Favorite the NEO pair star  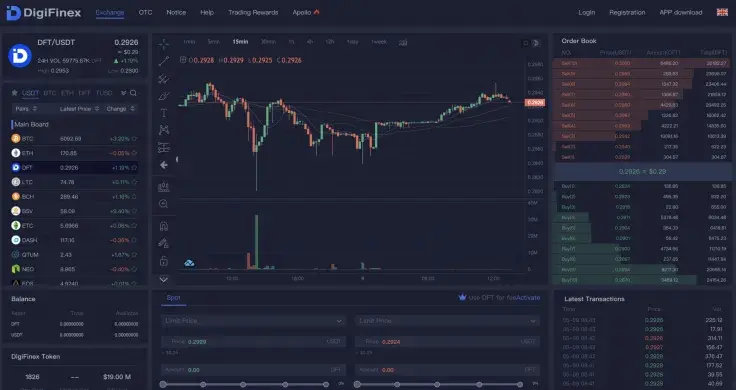(134, 269)
